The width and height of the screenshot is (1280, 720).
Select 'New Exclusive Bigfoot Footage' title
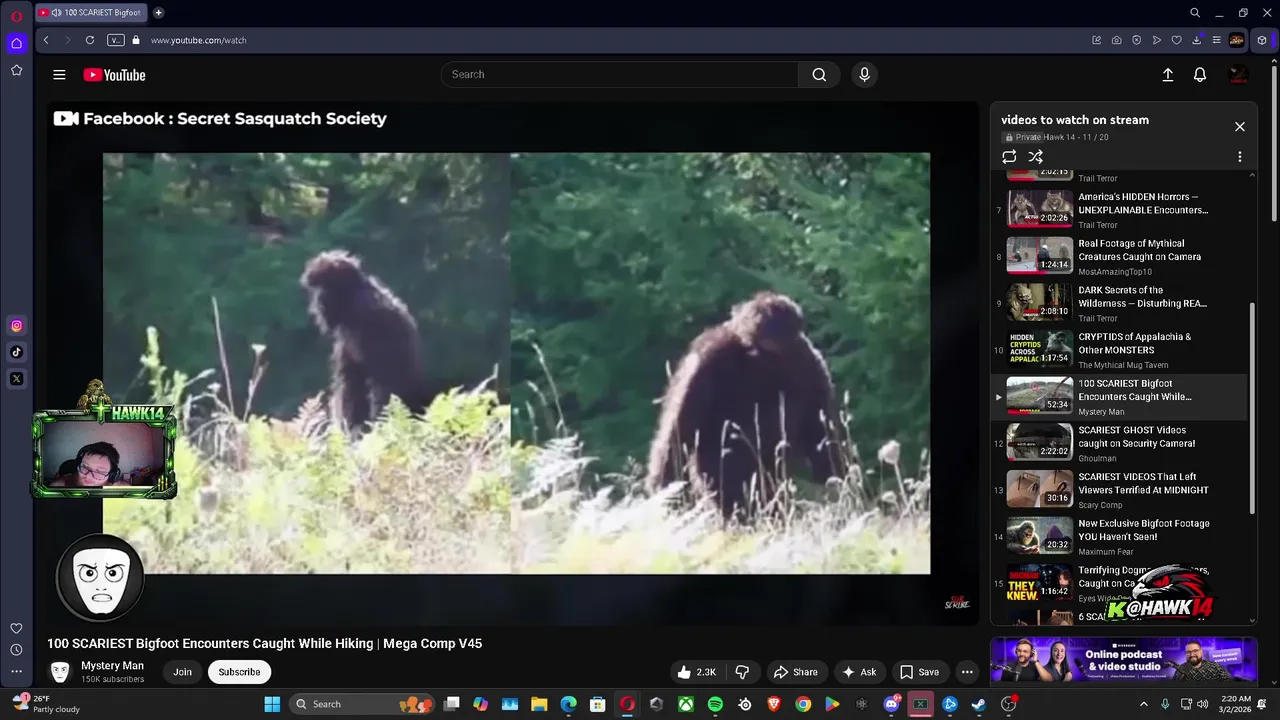1144,530
